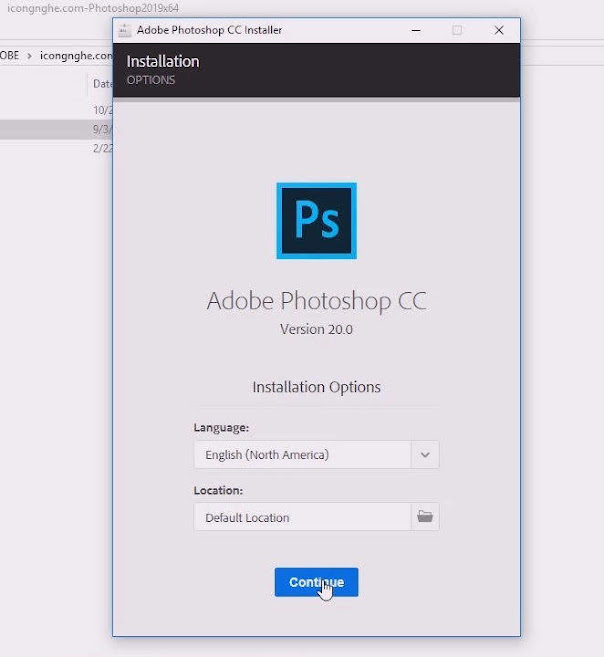Select the Explorer row dated 2/22
Screen dimensions: 604x657
[56, 148]
